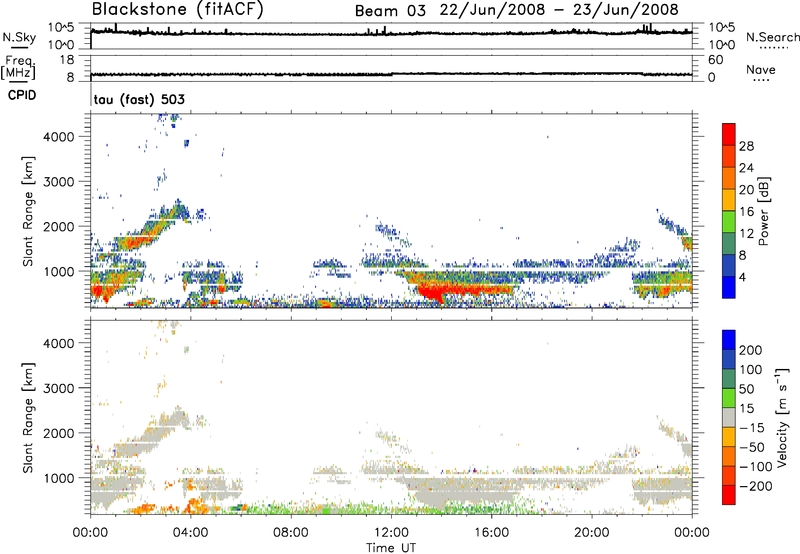Click the orange velocity patch near 04:00
The width and height of the screenshot is (800, 554).
194,507
